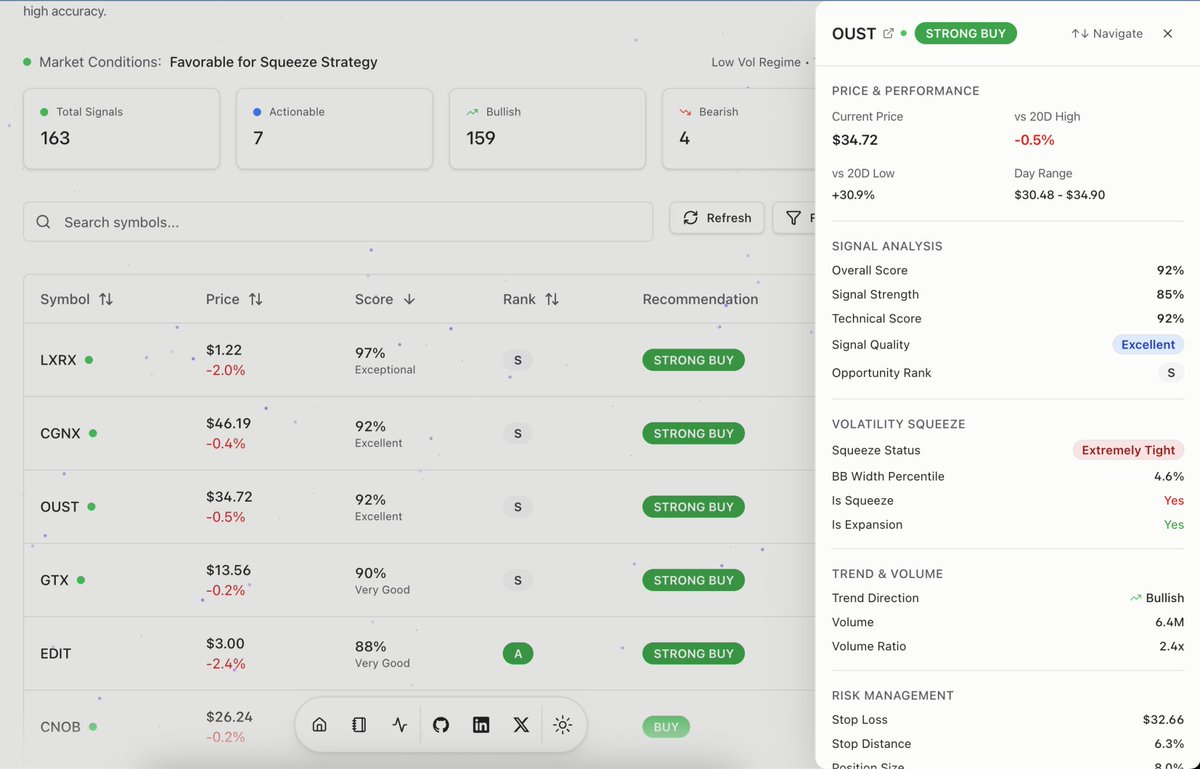1200x769 pixels.
Task: Select the Actionable card
Action: [x=334, y=129]
